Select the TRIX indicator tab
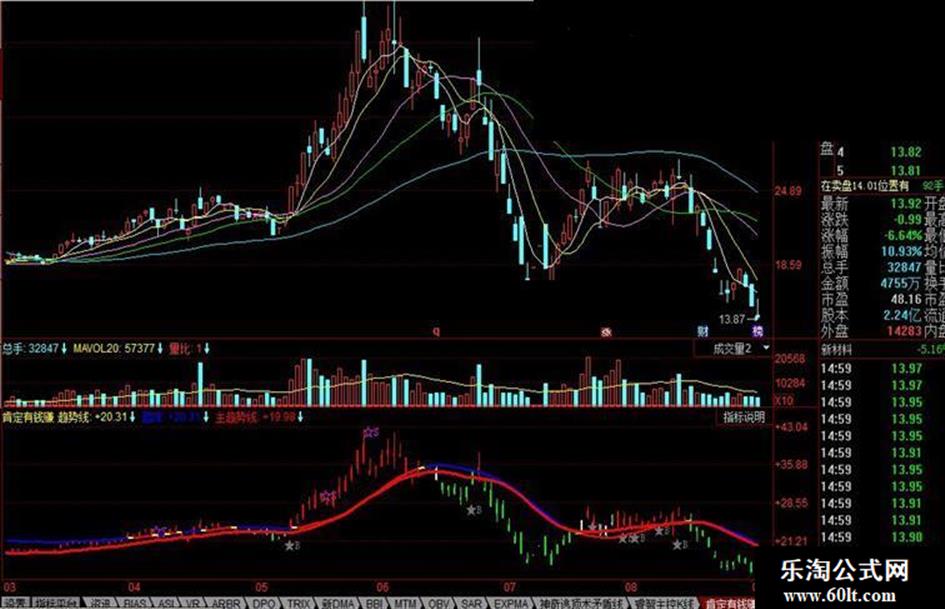Image resolution: width=945 pixels, height=609 pixels. click(298, 603)
